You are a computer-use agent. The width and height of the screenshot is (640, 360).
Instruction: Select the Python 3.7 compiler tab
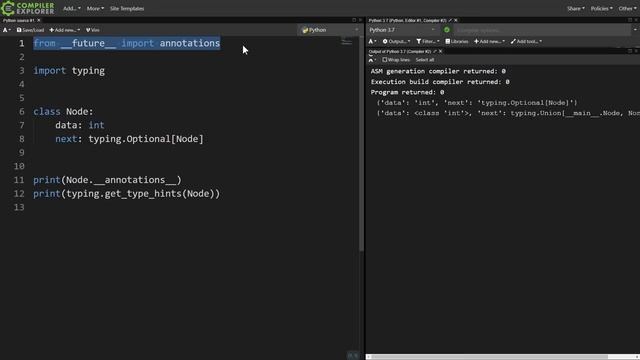[x=407, y=20]
